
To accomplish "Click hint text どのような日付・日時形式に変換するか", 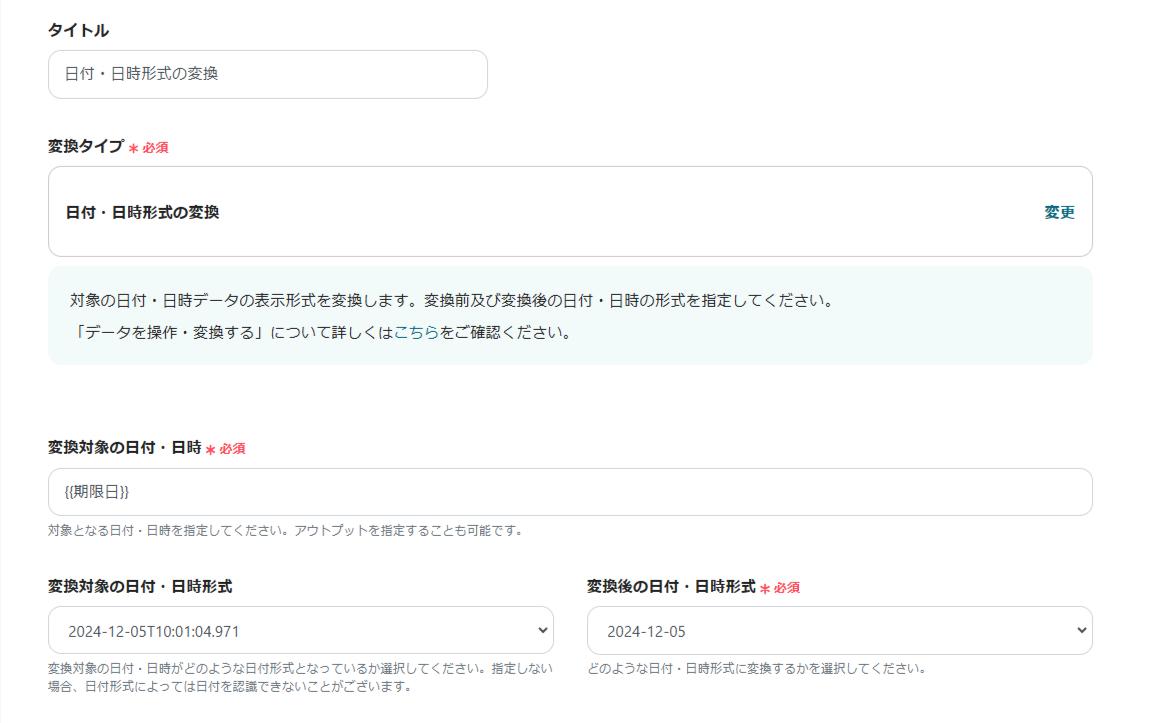I will pyautogui.click(x=756, y=669).
